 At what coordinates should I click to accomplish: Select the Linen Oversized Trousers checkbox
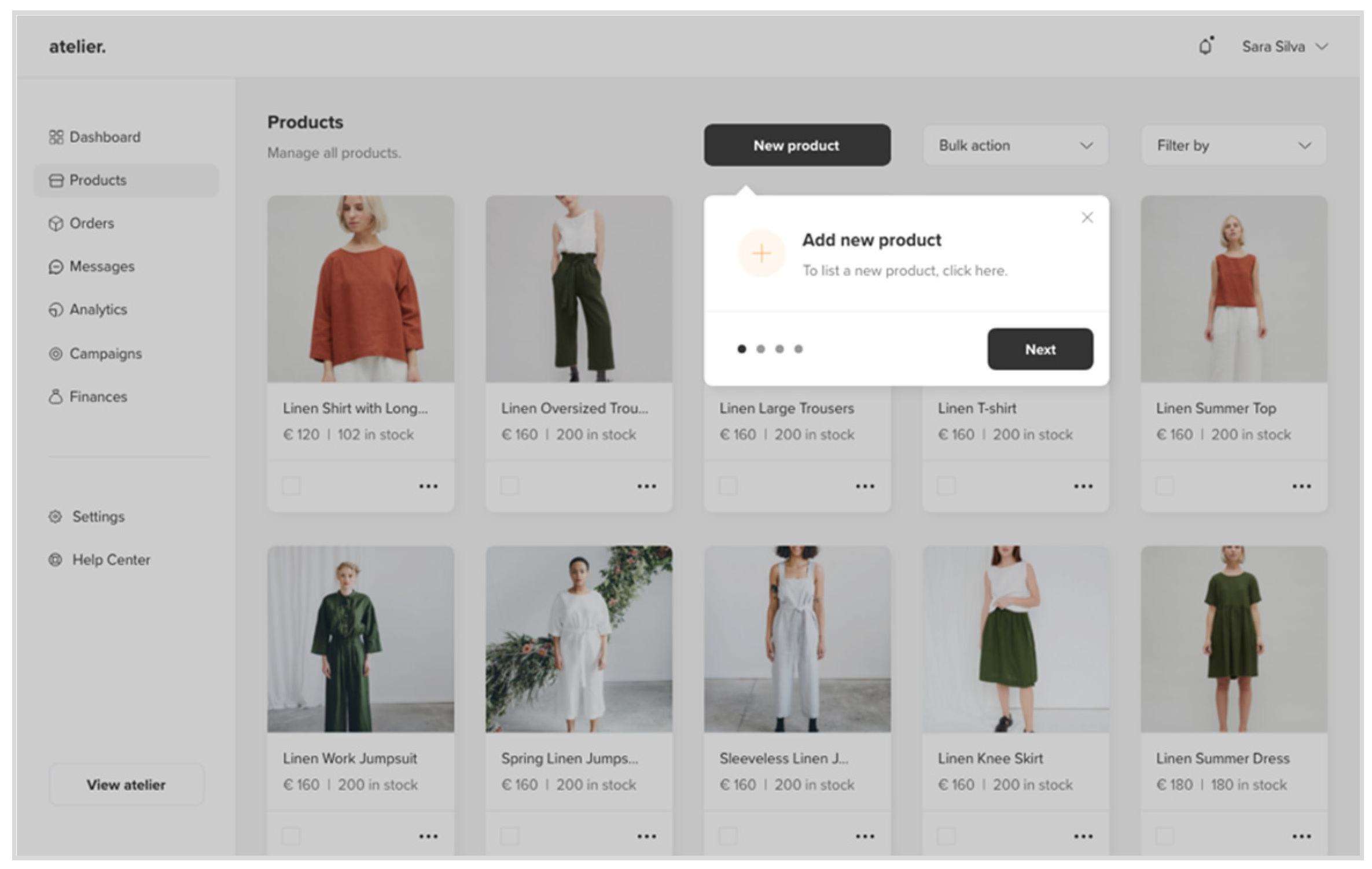[509, 486]
